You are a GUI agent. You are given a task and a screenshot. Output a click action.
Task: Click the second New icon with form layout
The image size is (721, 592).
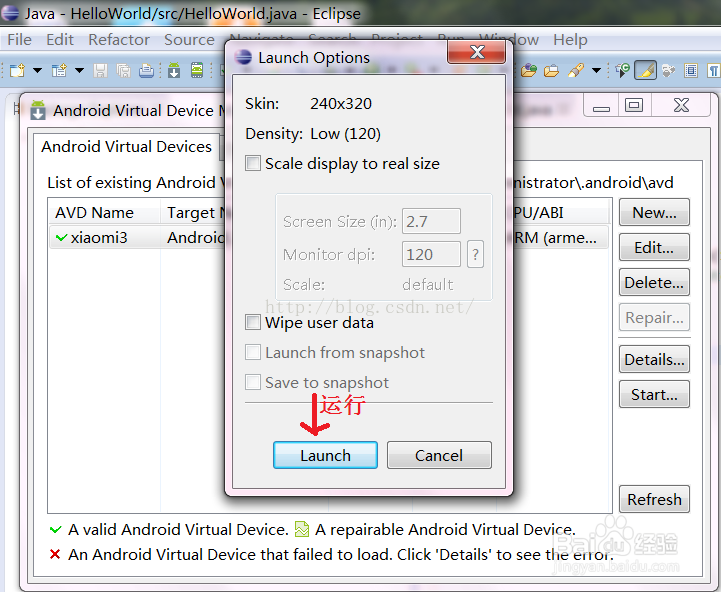coord(59,70)
